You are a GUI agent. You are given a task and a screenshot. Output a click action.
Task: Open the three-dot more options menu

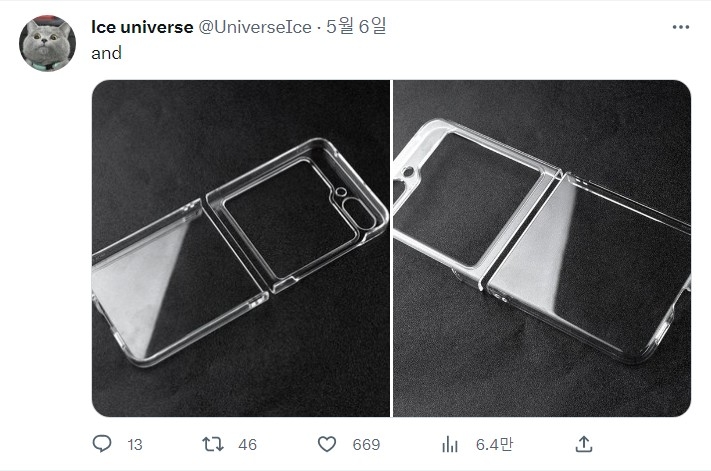pos(681,27)
